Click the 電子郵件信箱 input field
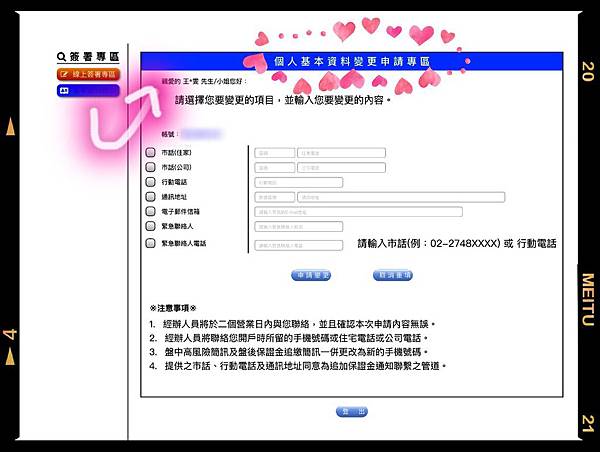 (x=359, y=212)
